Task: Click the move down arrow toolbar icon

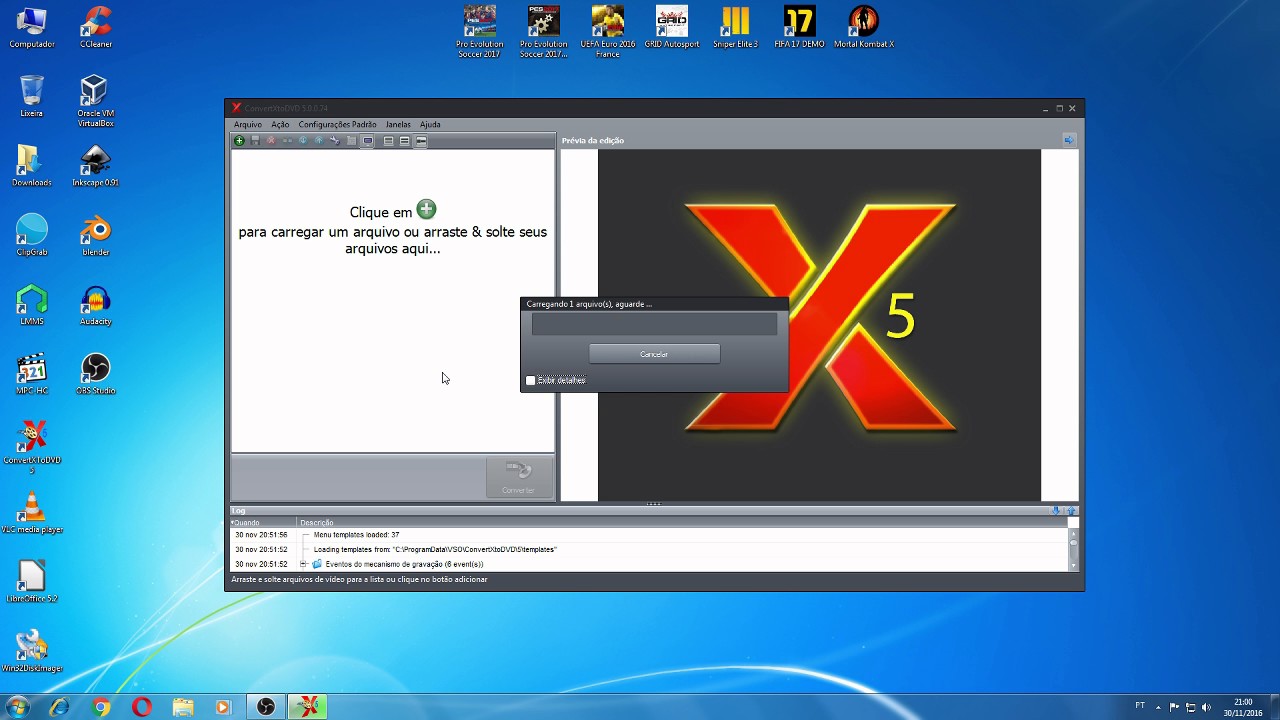Action: click(x=303, y=141)
